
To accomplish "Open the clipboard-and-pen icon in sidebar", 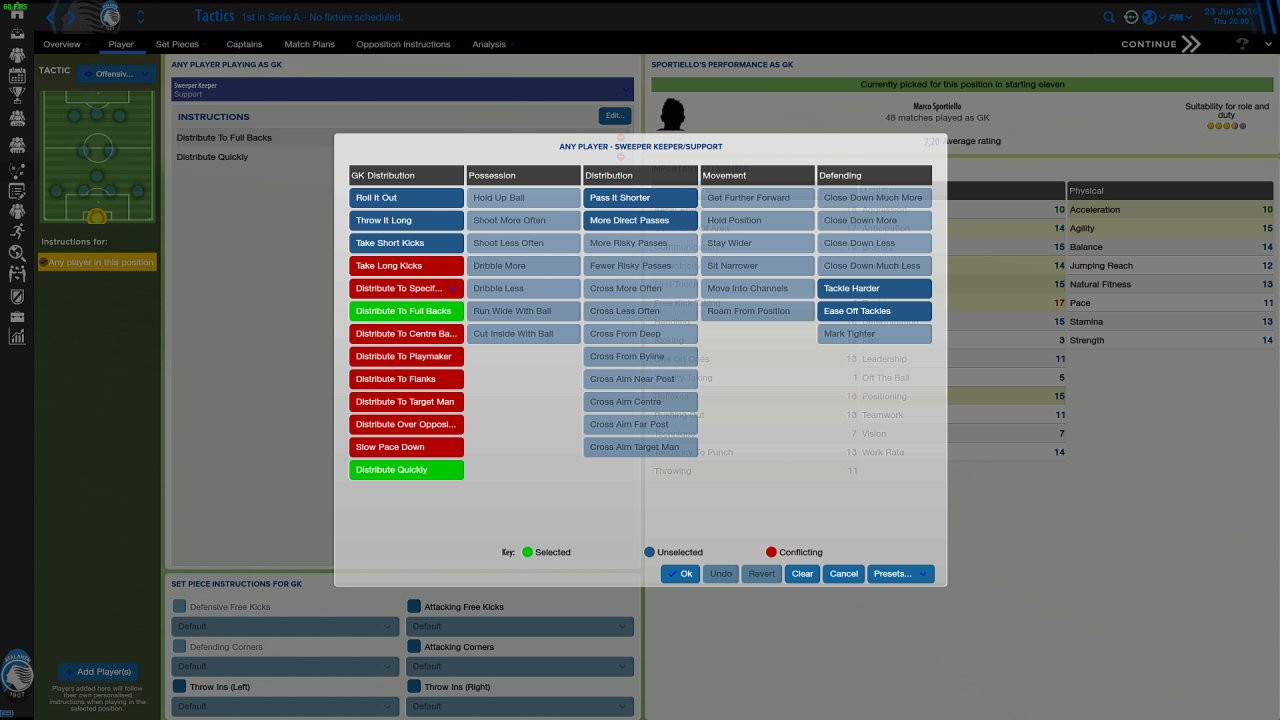I will tap(17, 191).
